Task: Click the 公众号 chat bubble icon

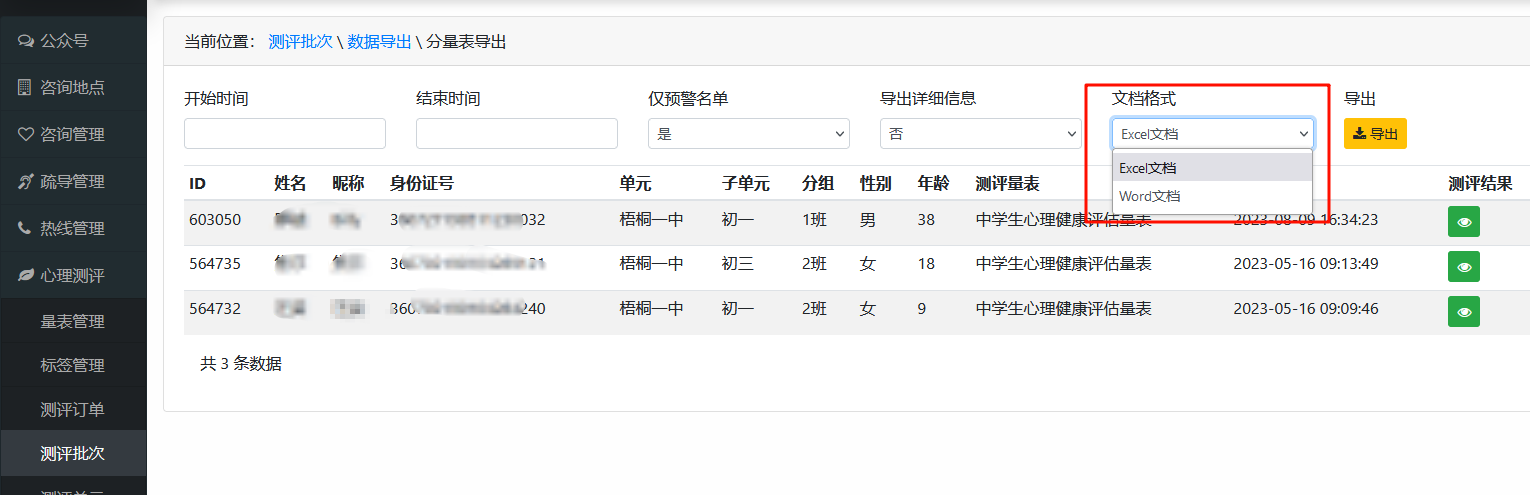Action: pyautogui.click(x=25, y=41)
